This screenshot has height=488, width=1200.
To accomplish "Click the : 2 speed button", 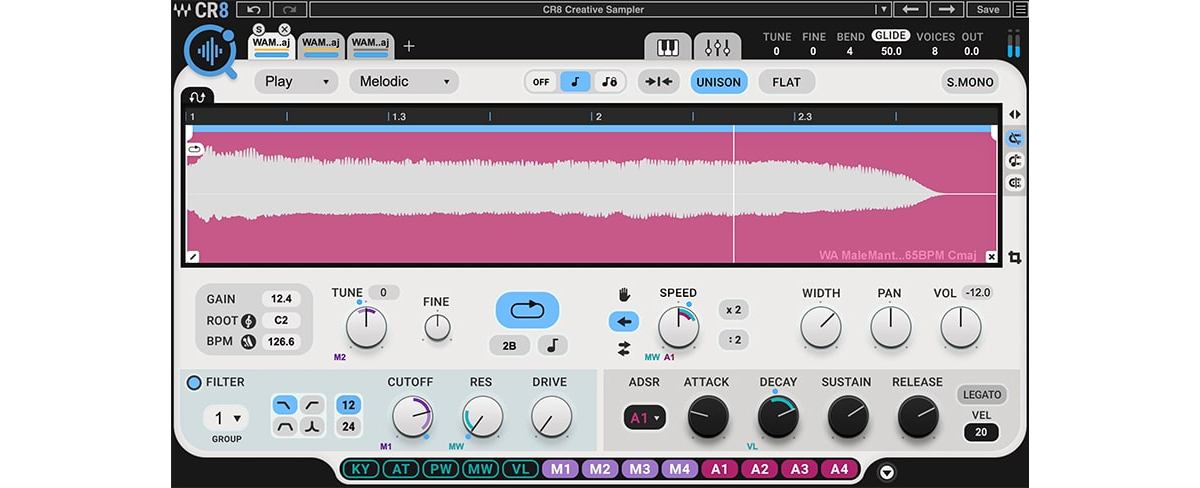I will pyautogui.click(x=733, y=340).
